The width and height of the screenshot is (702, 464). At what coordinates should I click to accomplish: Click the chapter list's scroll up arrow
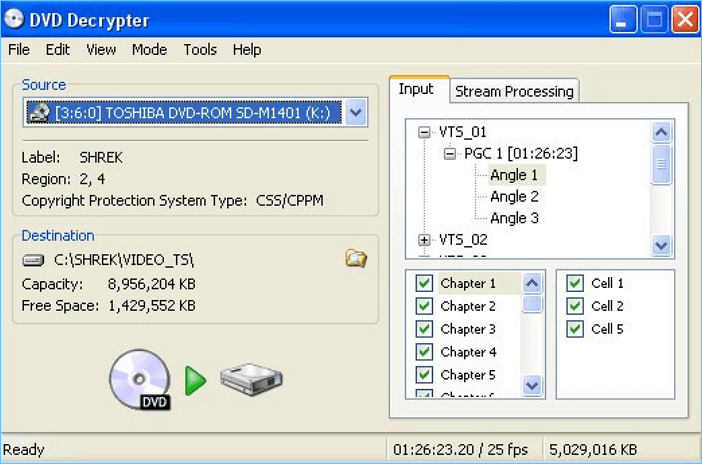[x=532, y=283]
